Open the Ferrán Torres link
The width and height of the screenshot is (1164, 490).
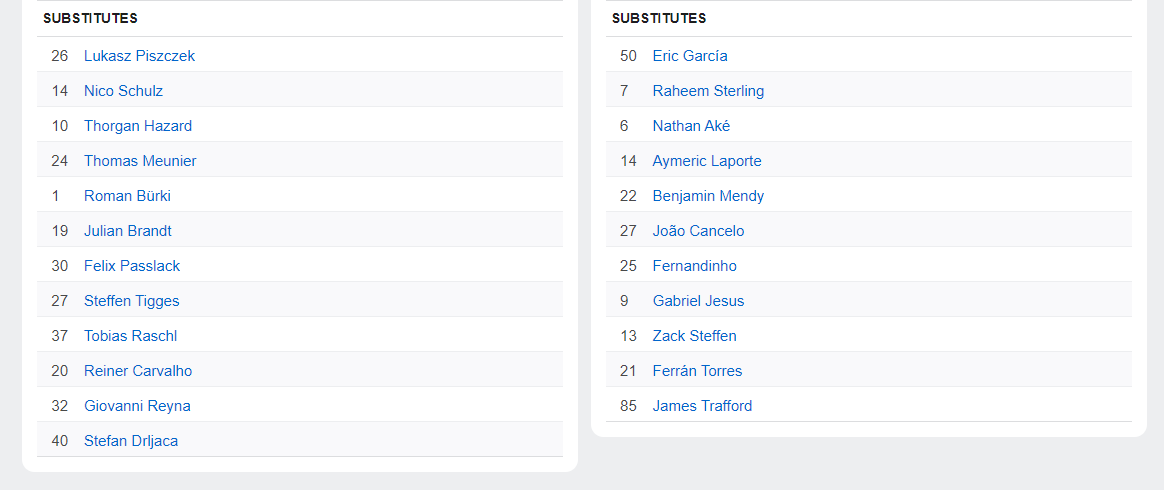pos(697,371)
